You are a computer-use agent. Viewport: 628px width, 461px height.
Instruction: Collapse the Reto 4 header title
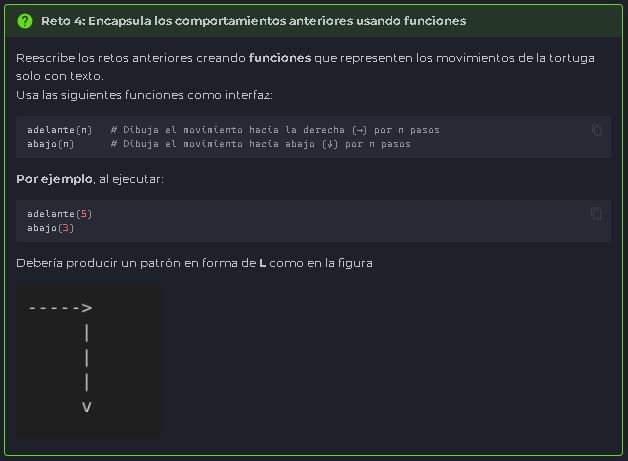pyautogui.click(x=253, y=21)
